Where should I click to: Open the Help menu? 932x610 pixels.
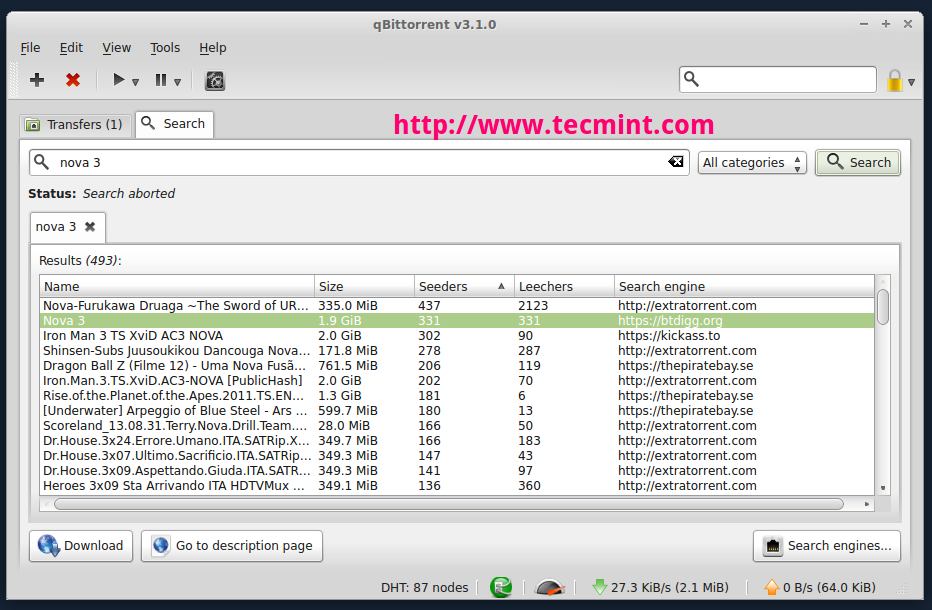click(x=213, y=48)
